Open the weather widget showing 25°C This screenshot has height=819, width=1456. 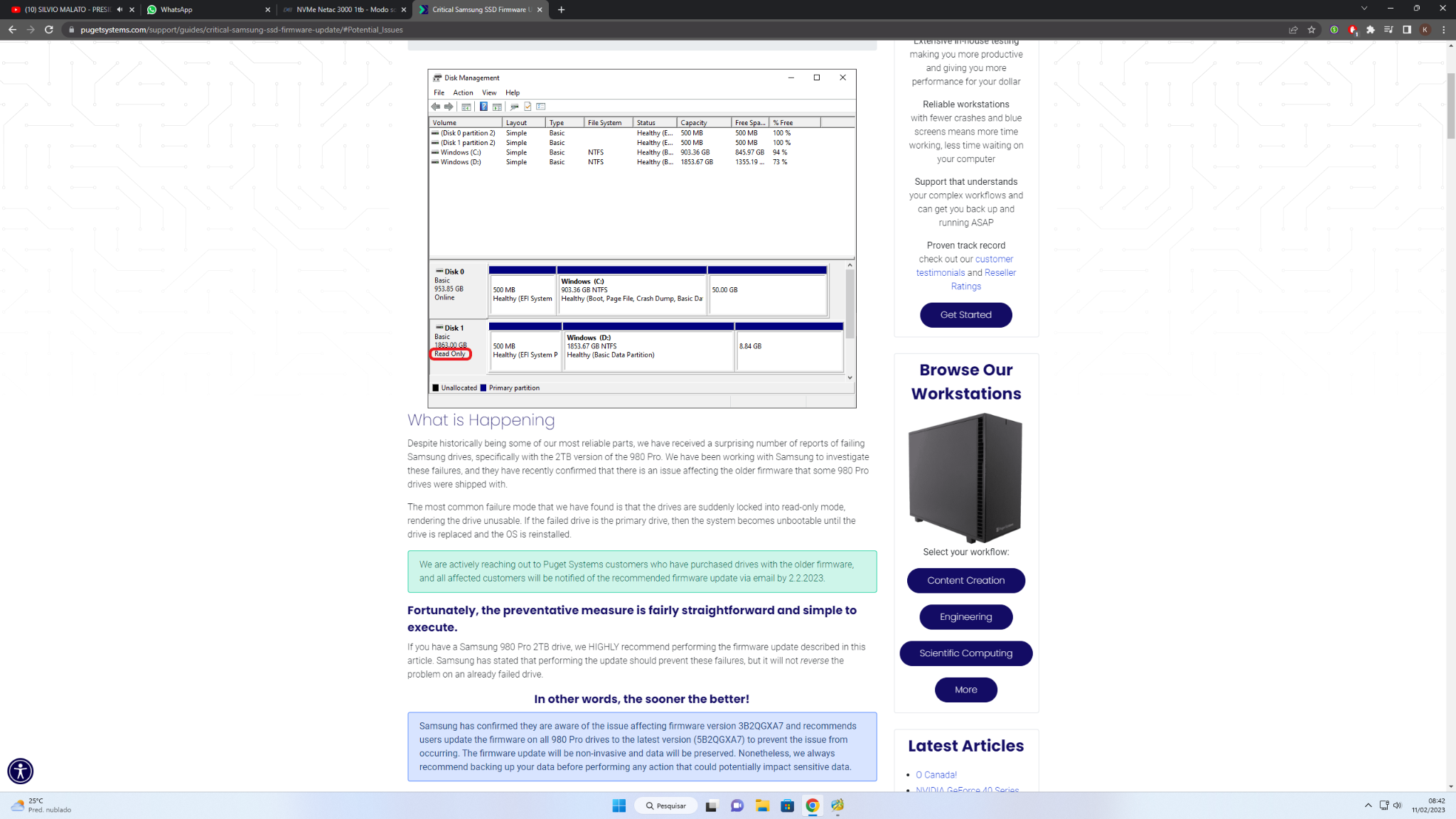[41, 805]
